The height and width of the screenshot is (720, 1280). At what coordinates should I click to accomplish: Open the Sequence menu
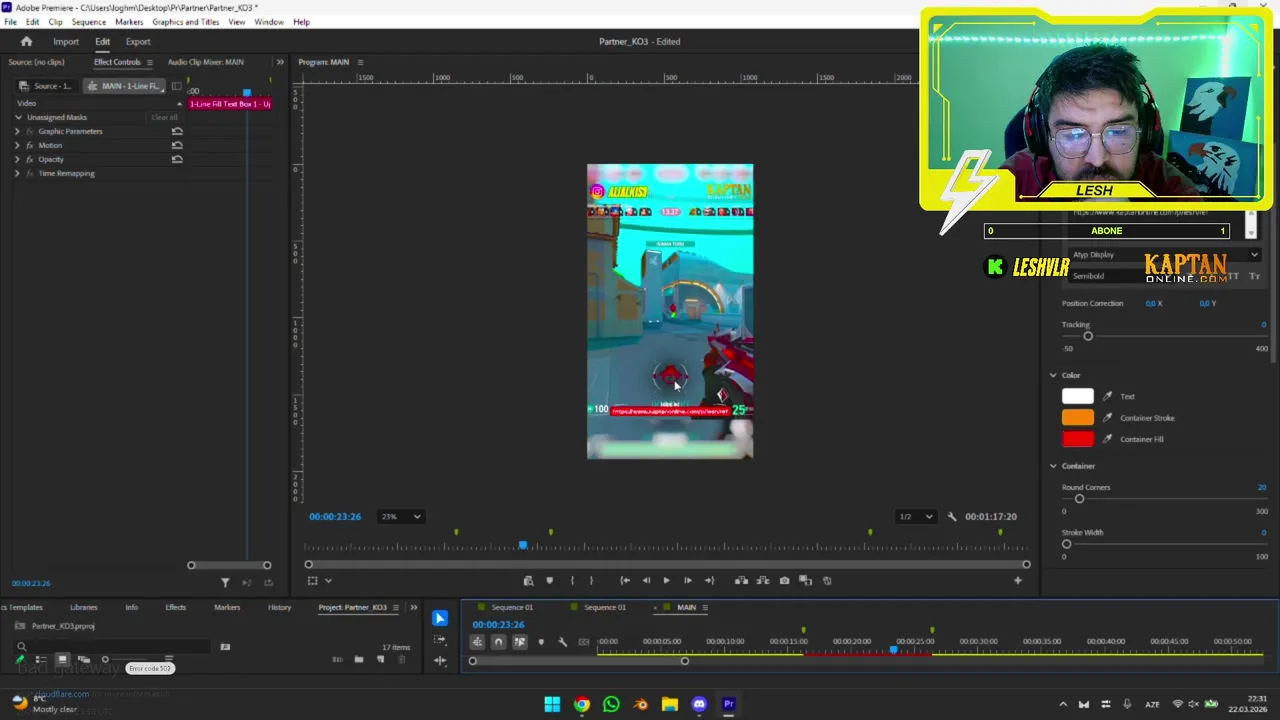pos(88,22)
